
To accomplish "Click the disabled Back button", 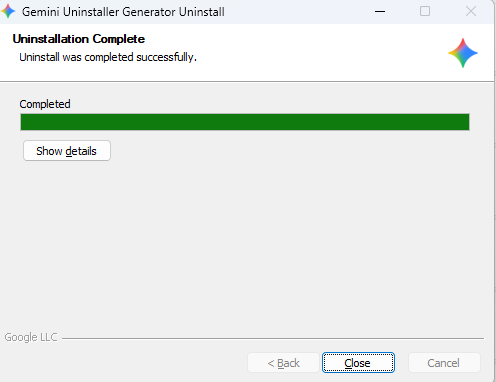I will click(283, 362).
